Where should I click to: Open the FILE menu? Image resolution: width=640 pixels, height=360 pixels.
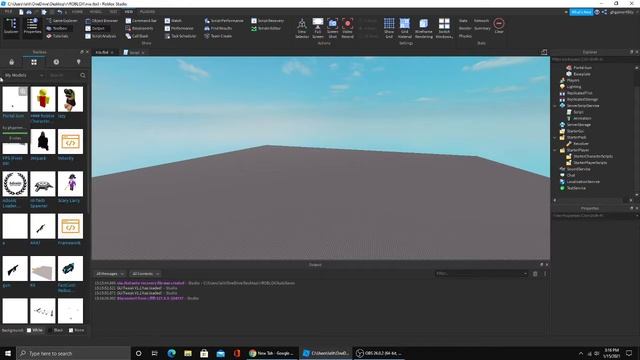(x=8, y=12)
